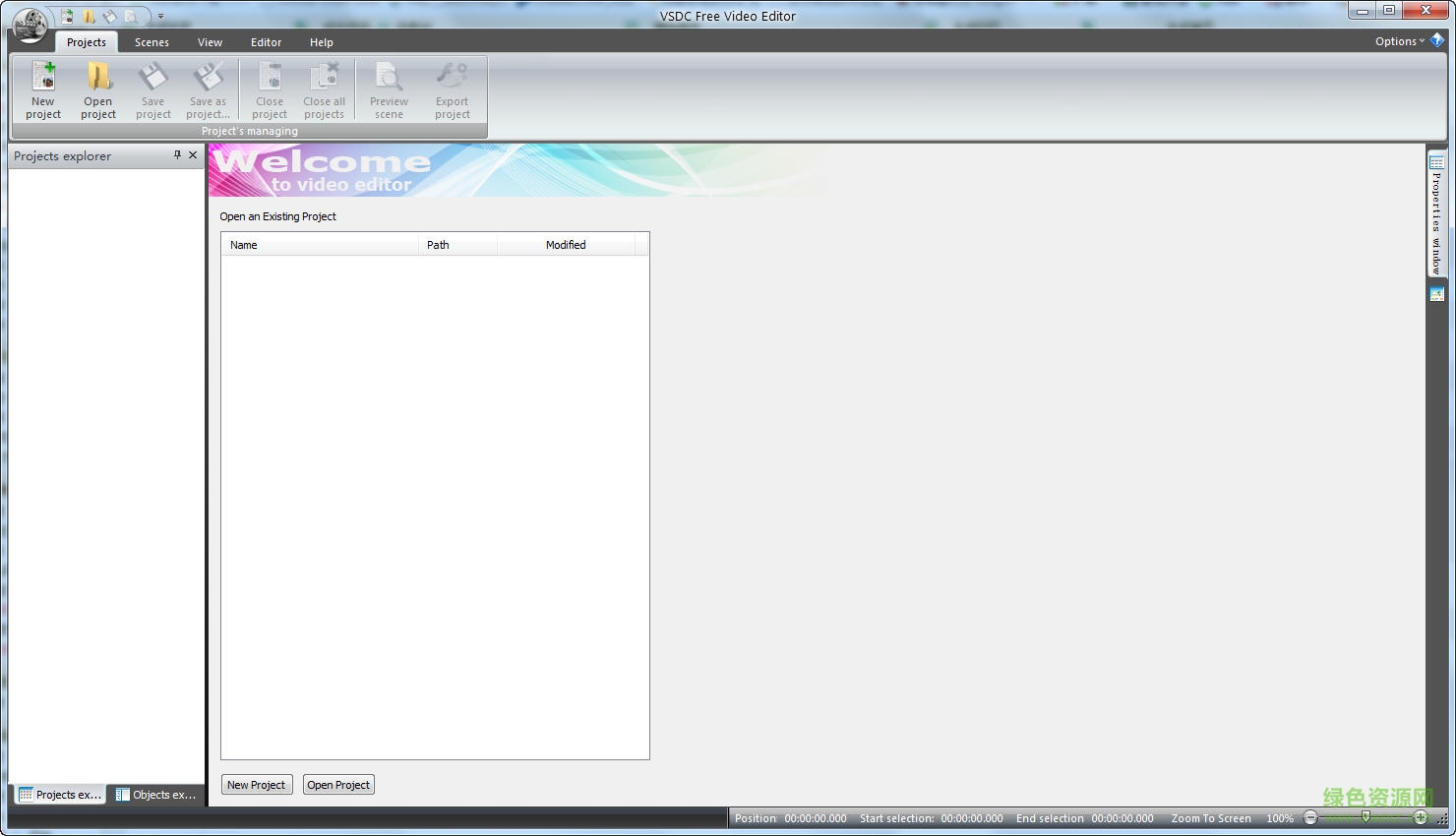This screenshot has height=836, width=1456.
Task: Sort the project list by the Modified column
Action: (x=566, y=245)
